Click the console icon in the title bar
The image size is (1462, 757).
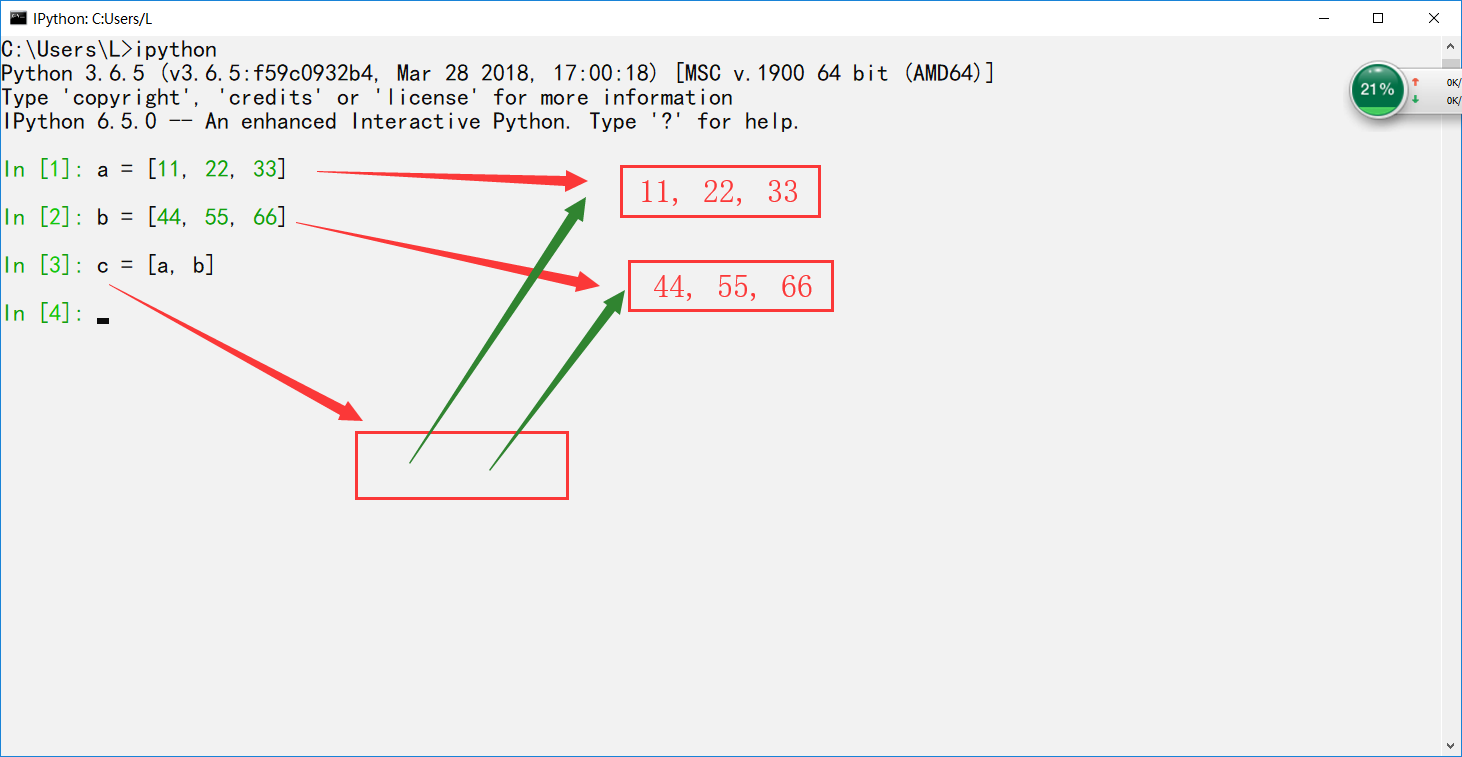tap(18, 18)
